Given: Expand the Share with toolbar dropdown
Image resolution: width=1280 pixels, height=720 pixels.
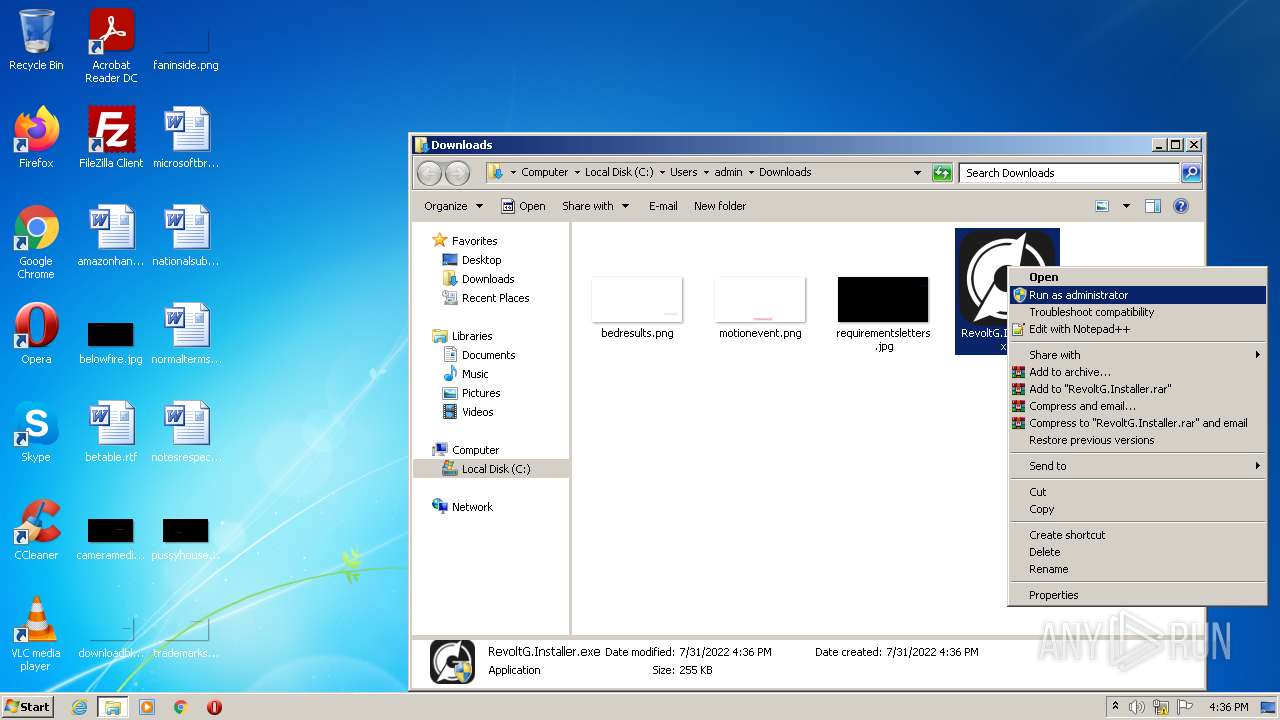Looking at the screenshot, I should (x=596, y=206).
